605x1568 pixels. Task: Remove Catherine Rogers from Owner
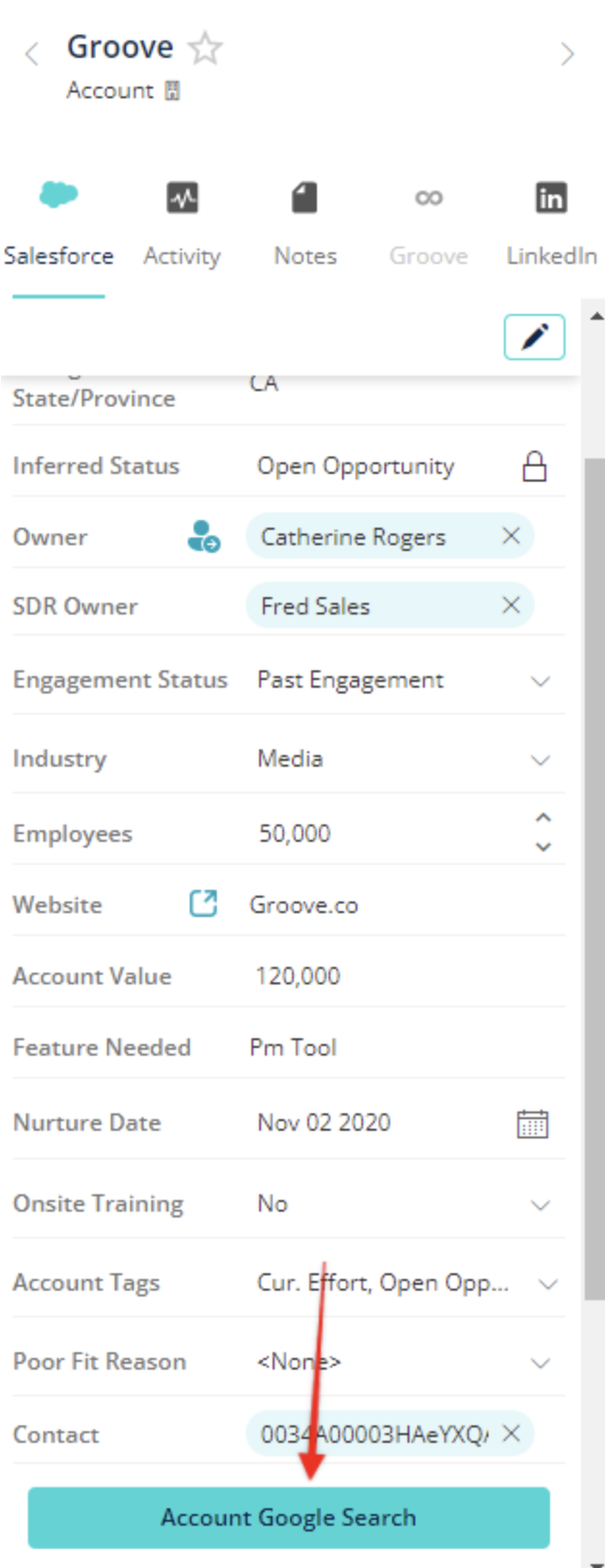[x=512, y=536]
